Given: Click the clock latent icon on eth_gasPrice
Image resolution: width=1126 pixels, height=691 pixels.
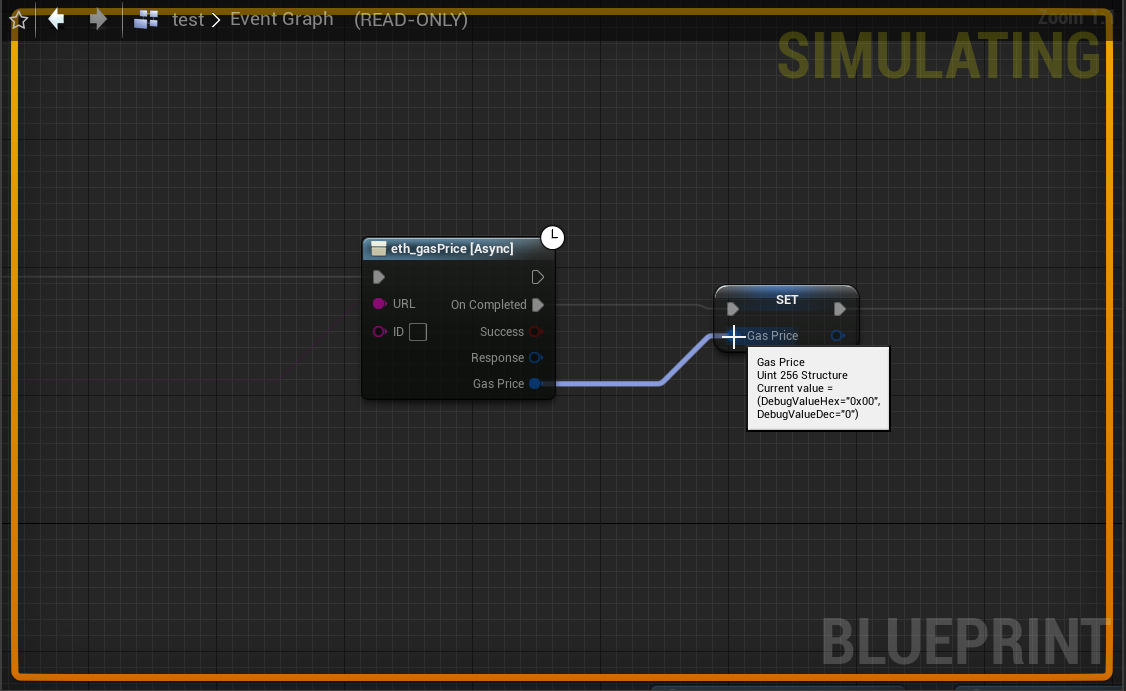Looking at the screenshot, I should point(552,238).
